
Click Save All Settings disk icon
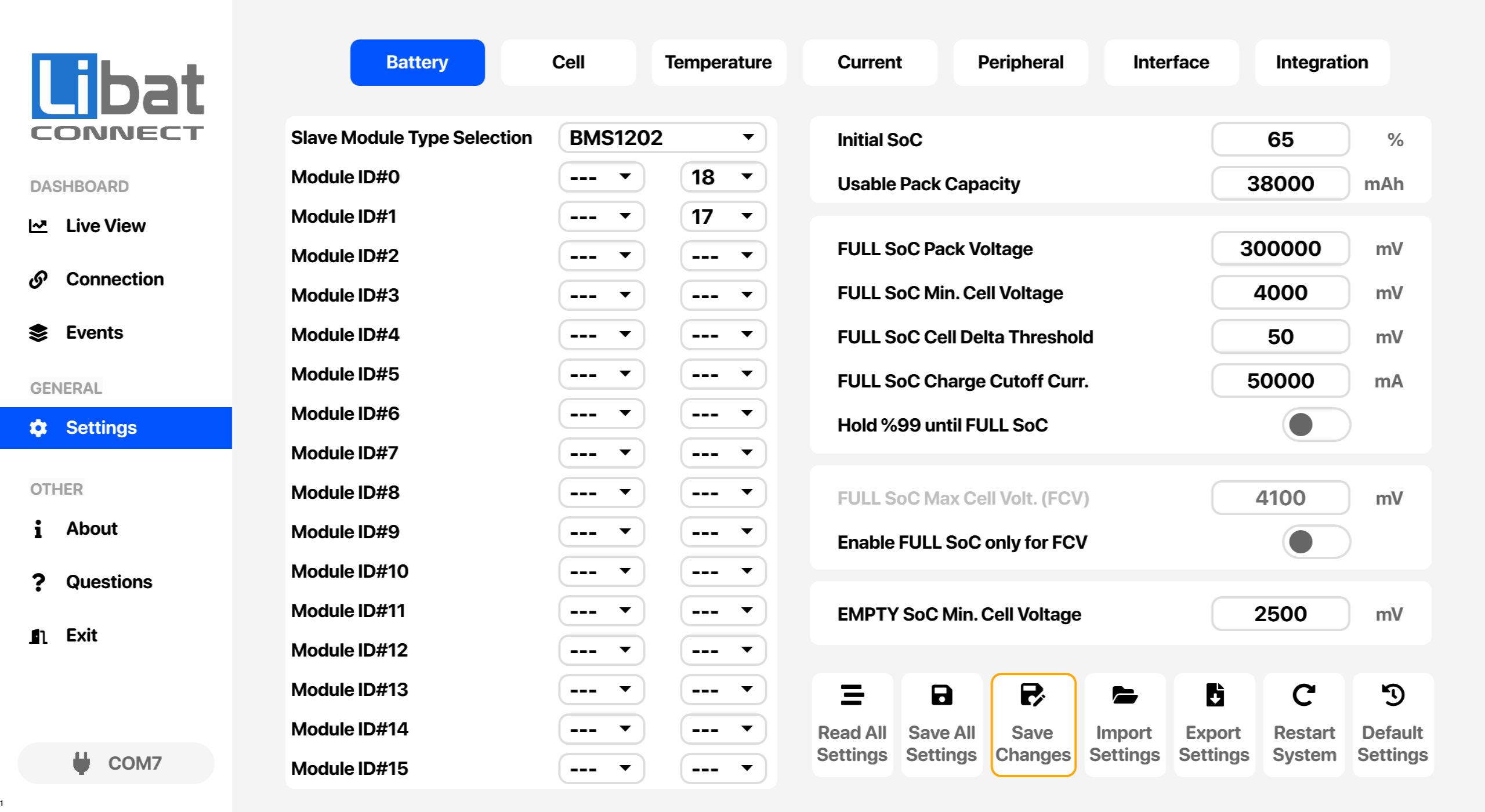click(941, 695)
